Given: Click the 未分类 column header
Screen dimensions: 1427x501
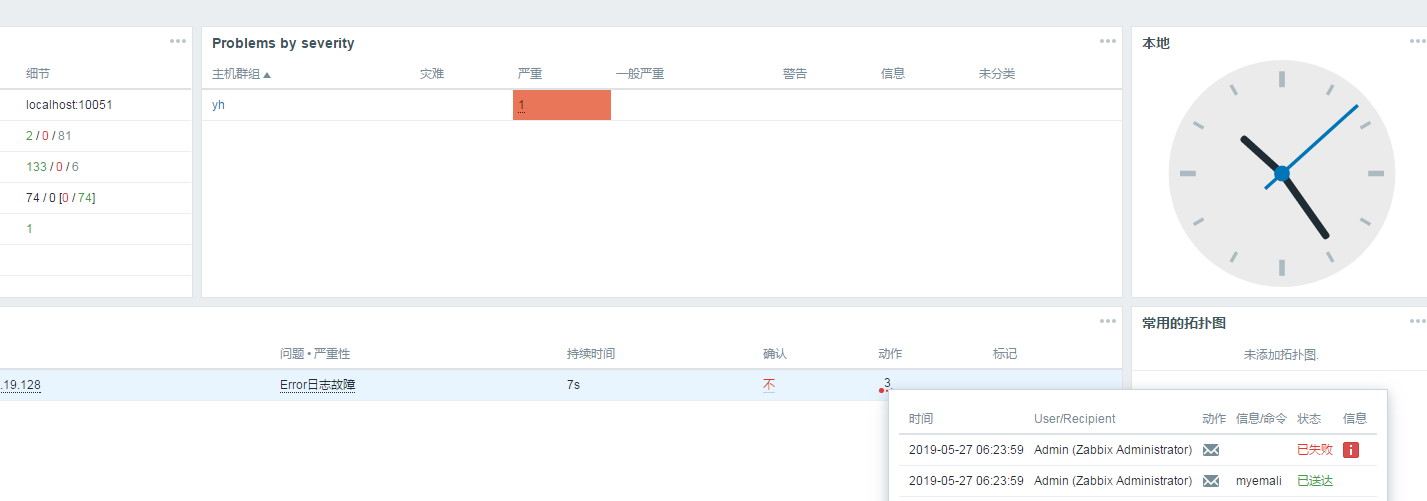Looking at the screenshot, I should 997,74.
